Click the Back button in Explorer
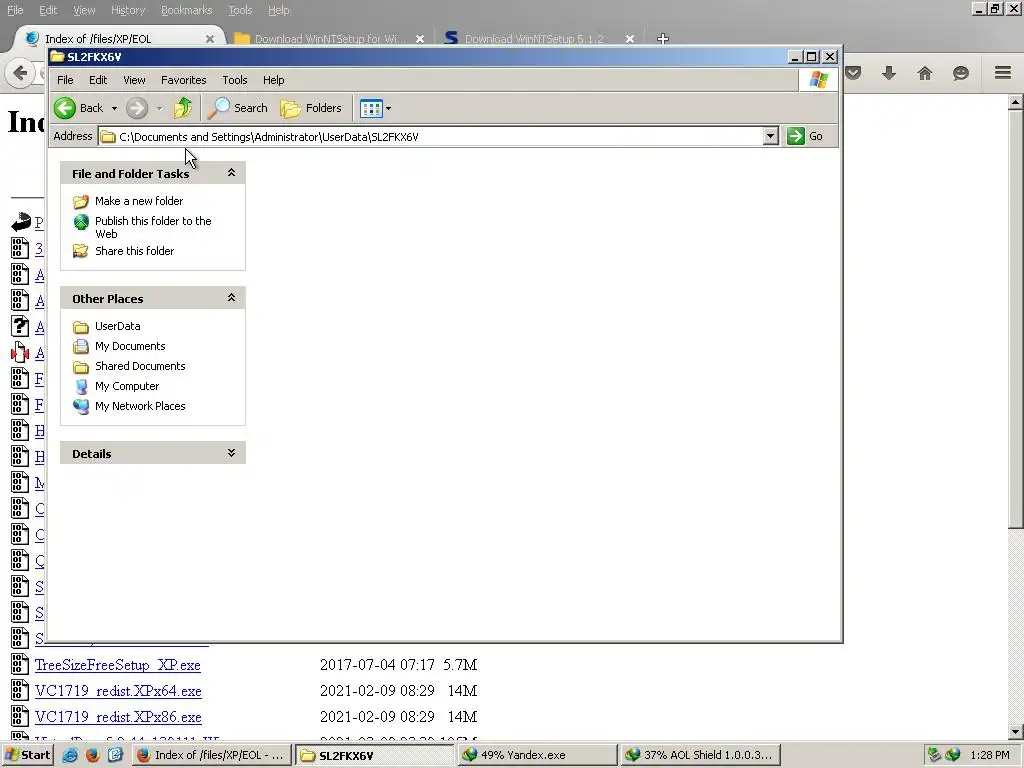Screen dimensions: 1024x768 pos(78,108)
